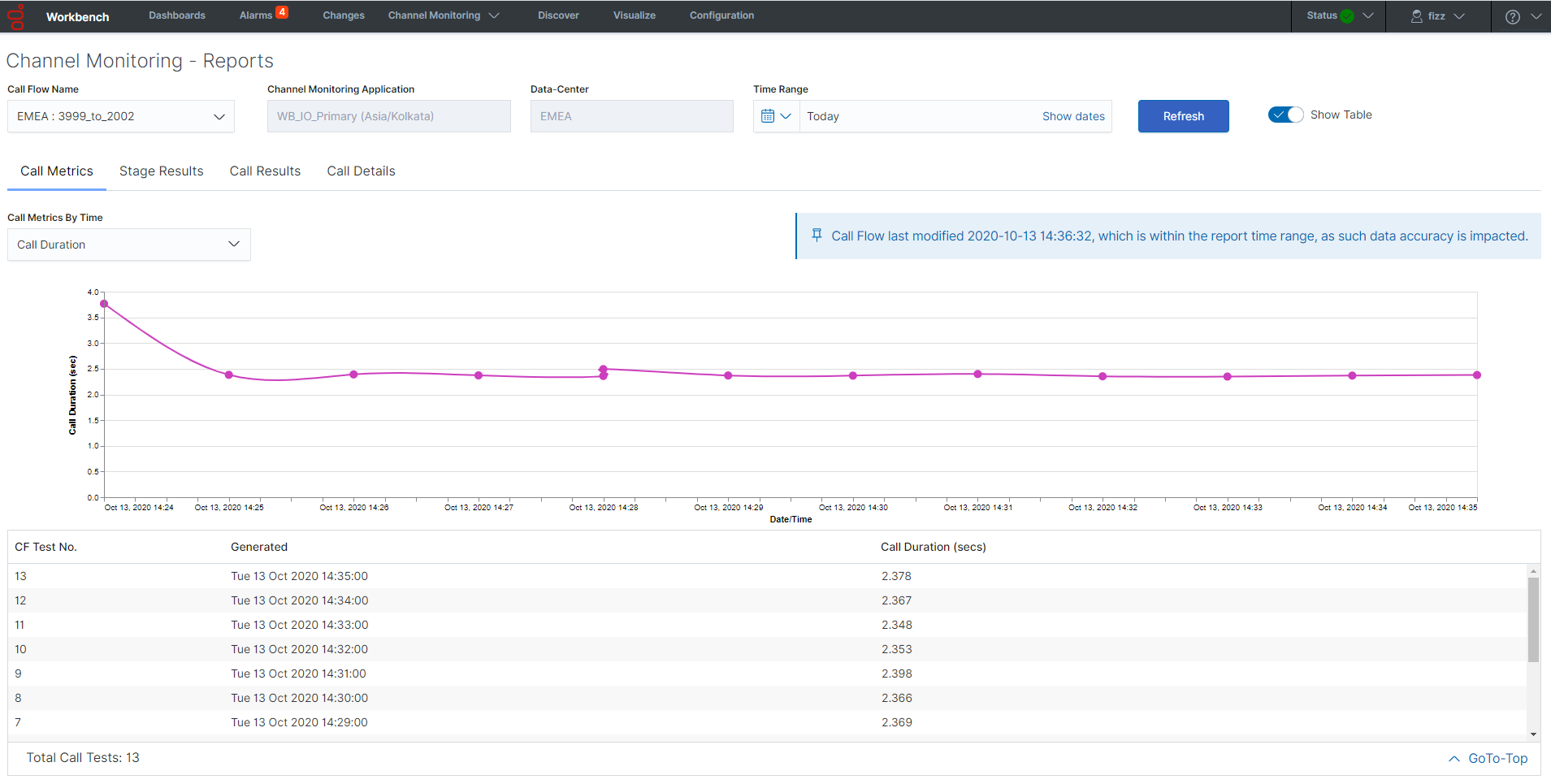This screenshot has width=1551, height=784.
Task: Click the alarm count badge showing 4
Action: (x=279, y=11)
